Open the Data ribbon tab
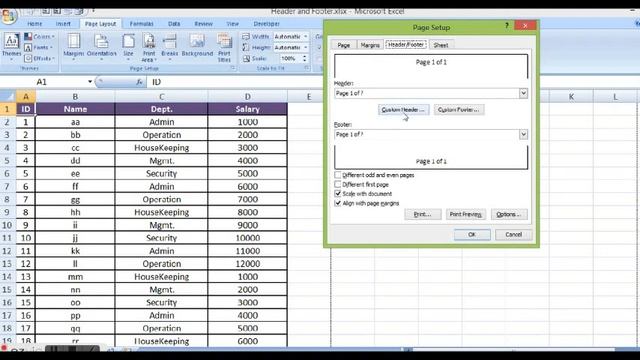 pos(174,24)
